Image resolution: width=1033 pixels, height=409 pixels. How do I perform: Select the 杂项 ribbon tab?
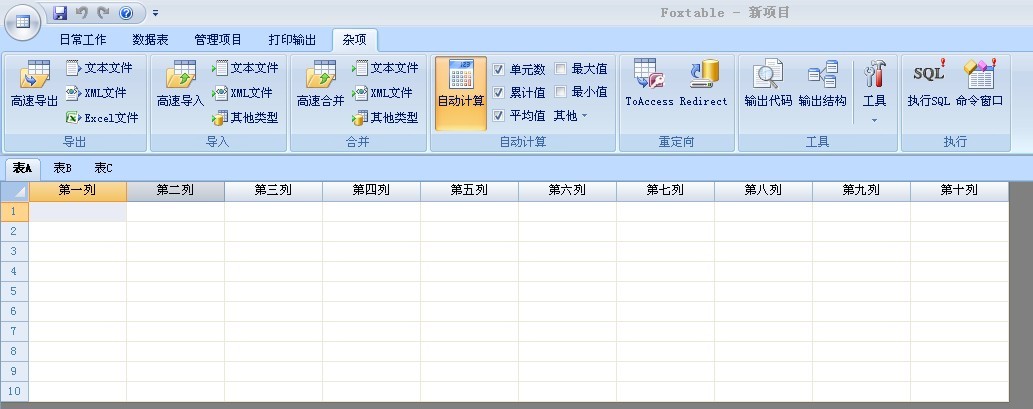click(x=354, y=40)
